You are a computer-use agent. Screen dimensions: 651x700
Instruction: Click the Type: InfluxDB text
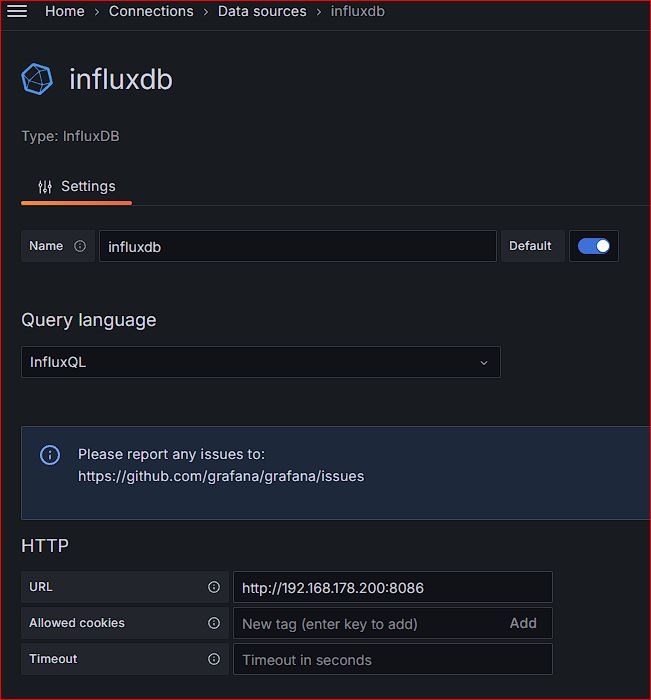(x=71, y=136)
